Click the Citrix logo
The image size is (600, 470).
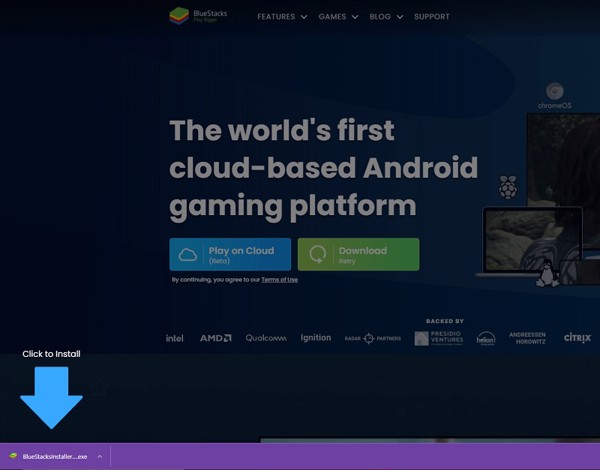point(577,338)
